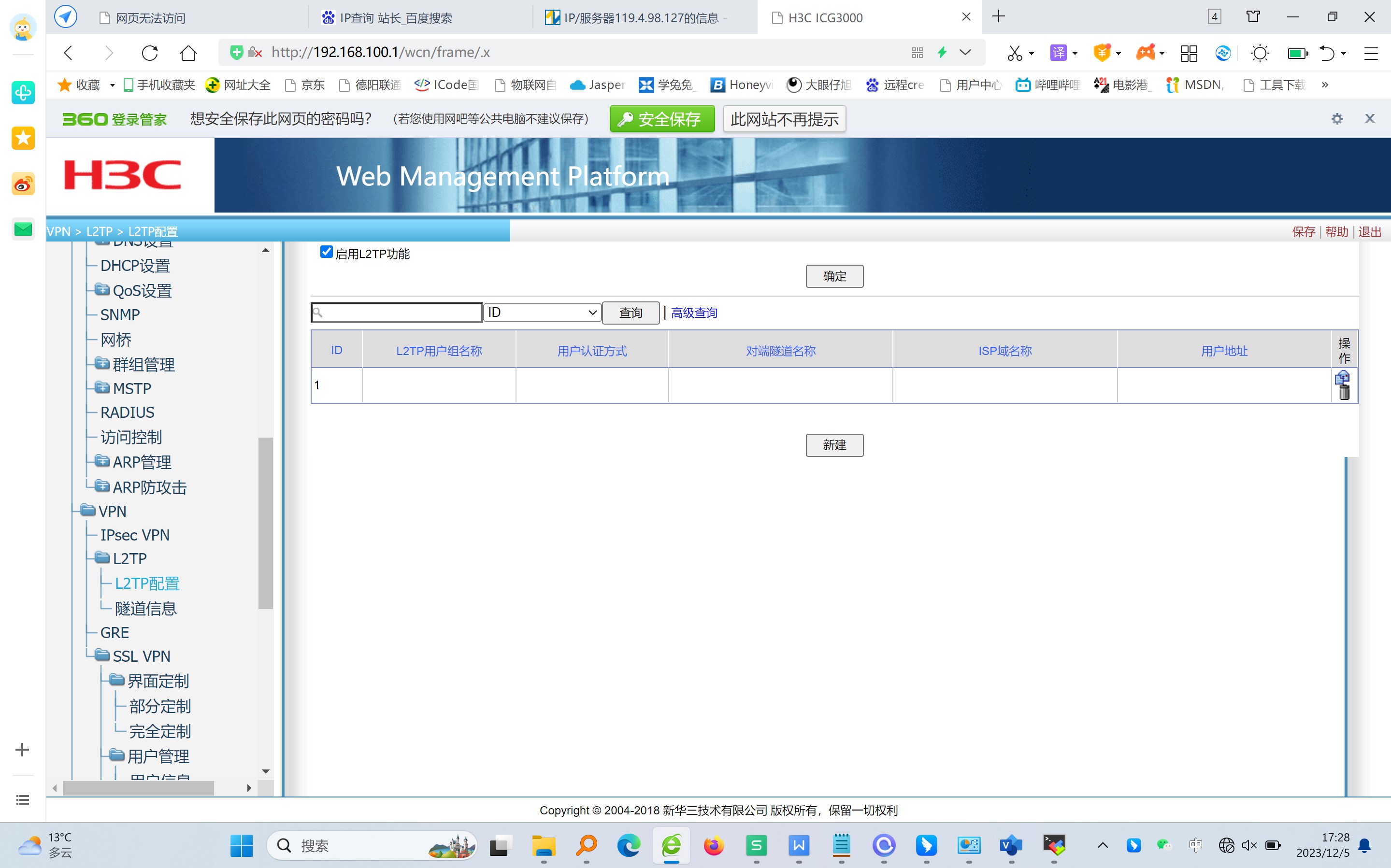The height and width of the screenshot is (868, 1391).
Task: Click the Weibo icon in browser sidebar
Action: 23,185
